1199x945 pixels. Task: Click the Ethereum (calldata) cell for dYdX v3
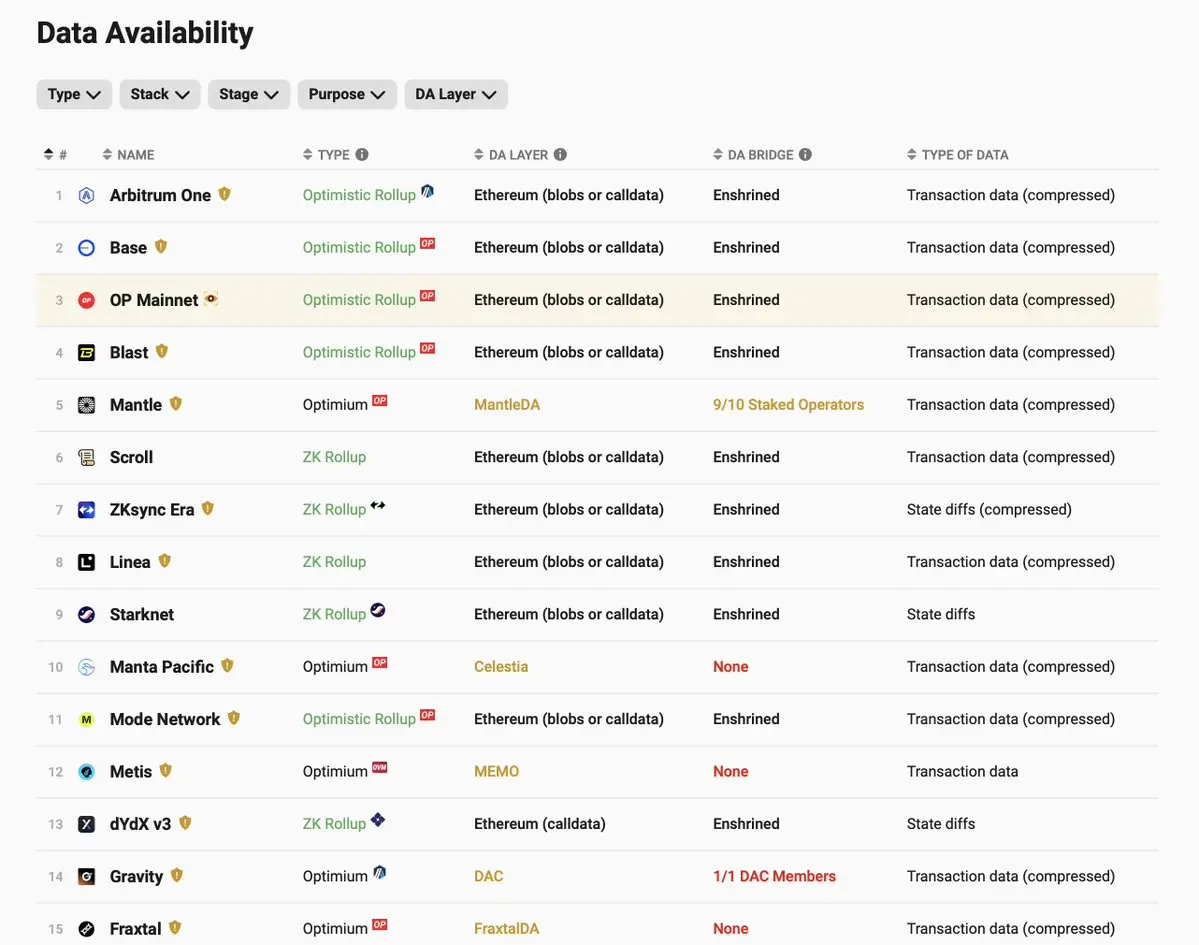click(x=540, y=823)
